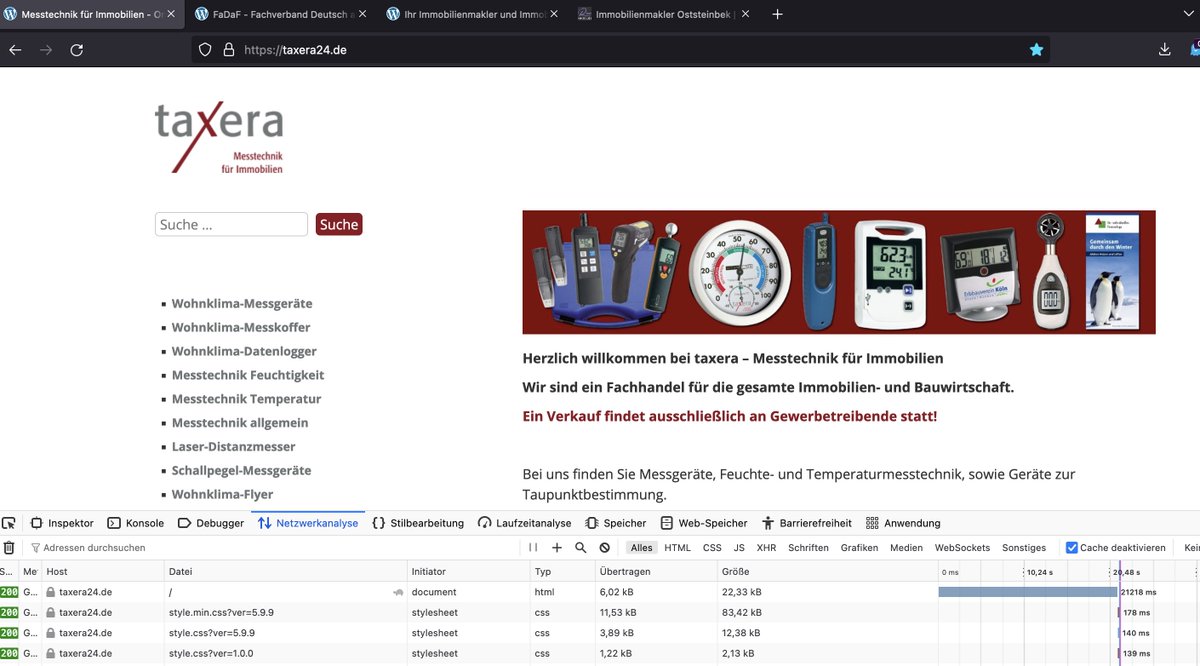1200x666 pixels.
Task: Close the FaDaF Fachverband tab
Action: [361, 15]
